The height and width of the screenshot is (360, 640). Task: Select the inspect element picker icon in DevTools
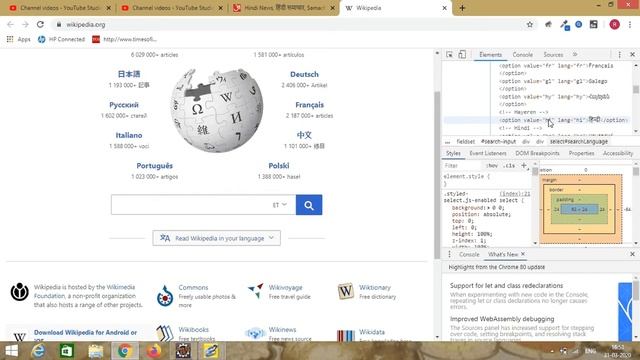(x=449, y=55)
